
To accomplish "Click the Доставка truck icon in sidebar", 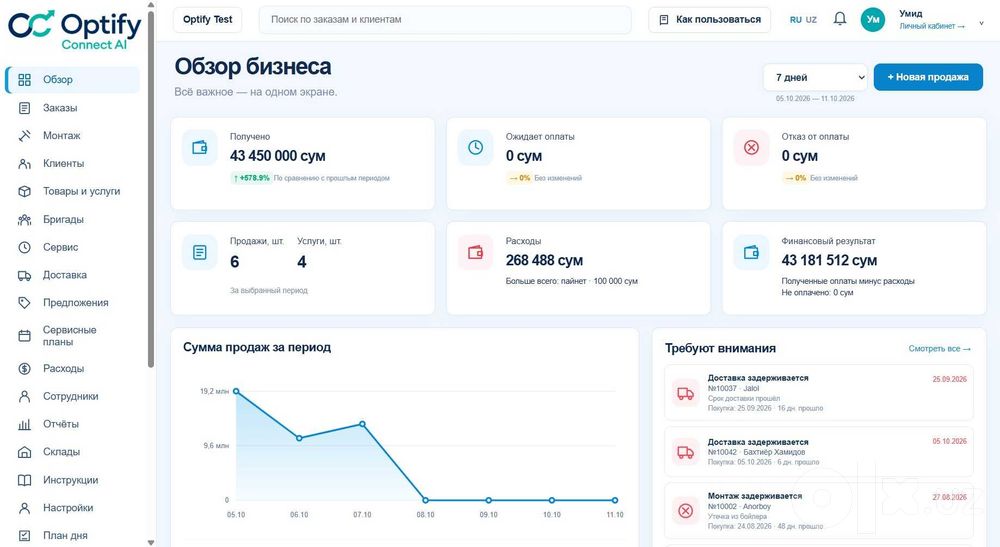I will coord(24,275).
